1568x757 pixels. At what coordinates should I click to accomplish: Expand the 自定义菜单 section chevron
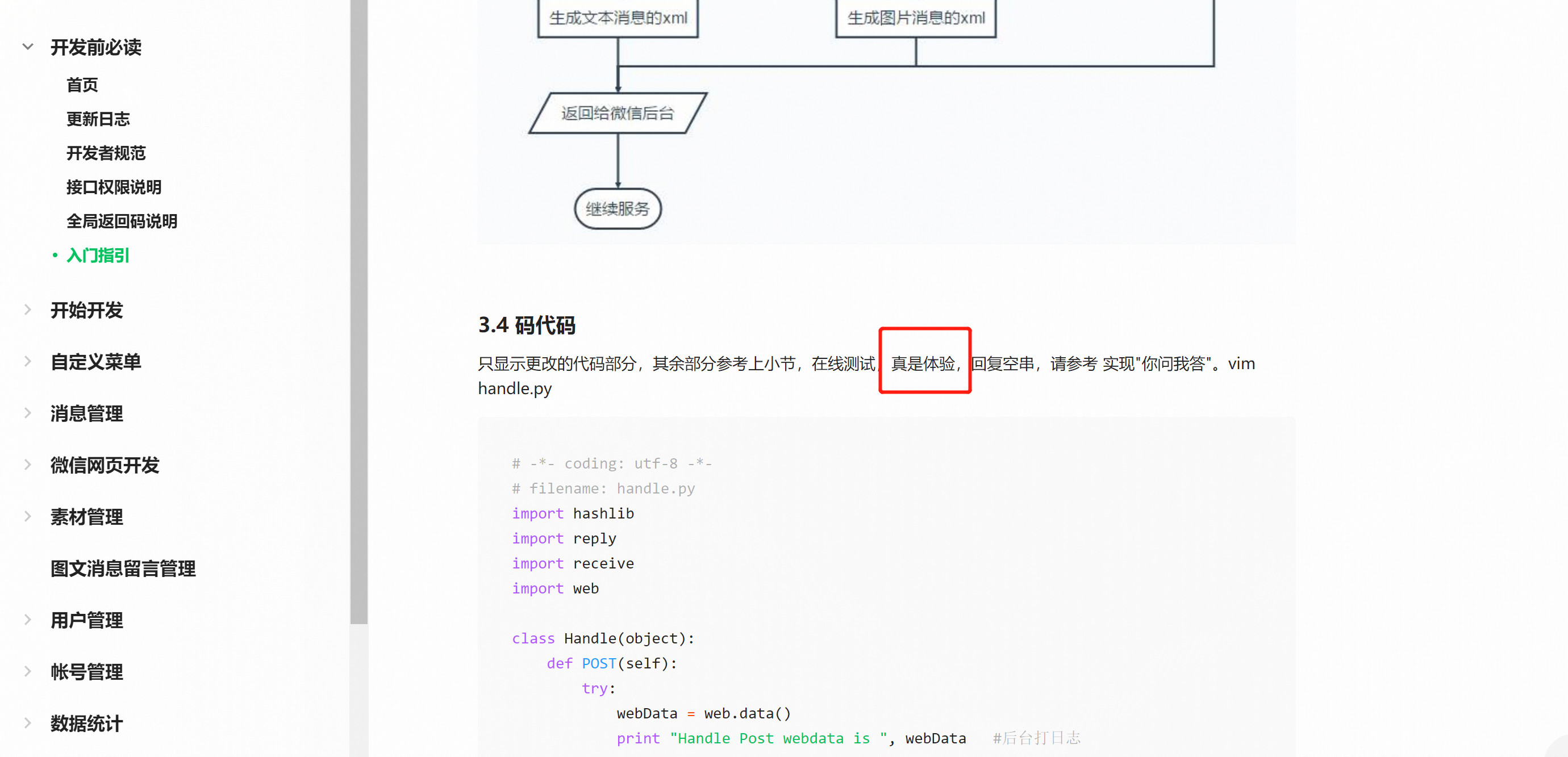(27, 361)
